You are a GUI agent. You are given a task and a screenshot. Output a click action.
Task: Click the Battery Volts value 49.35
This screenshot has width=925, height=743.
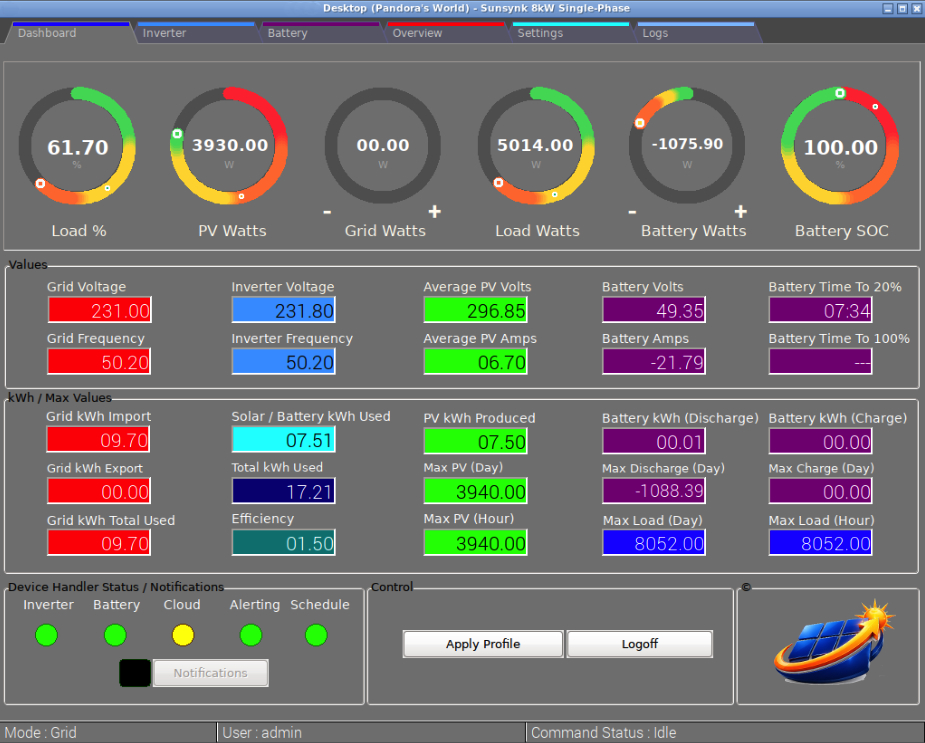tap(654, 310)
